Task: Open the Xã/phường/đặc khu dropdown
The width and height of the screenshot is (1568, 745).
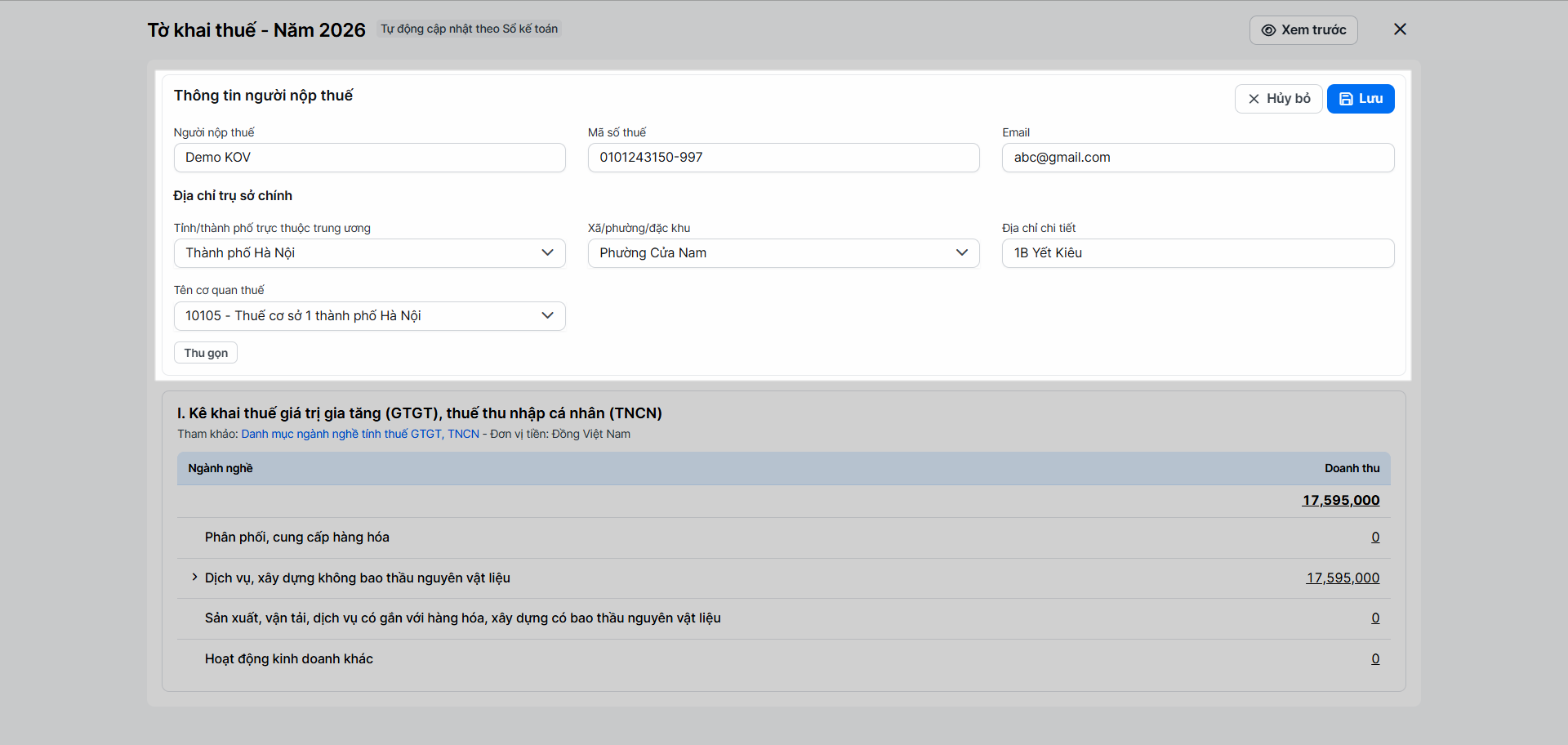Action: (x=783, y=253)
